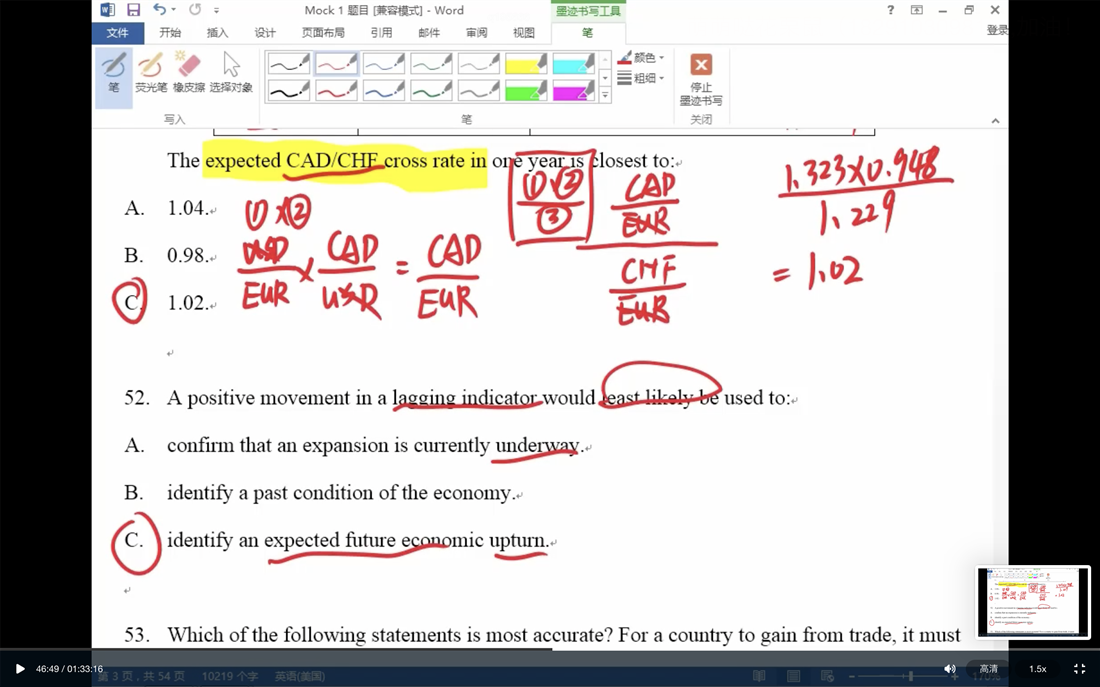
Task: Change video quality via 高清 button
Action: 988,669
